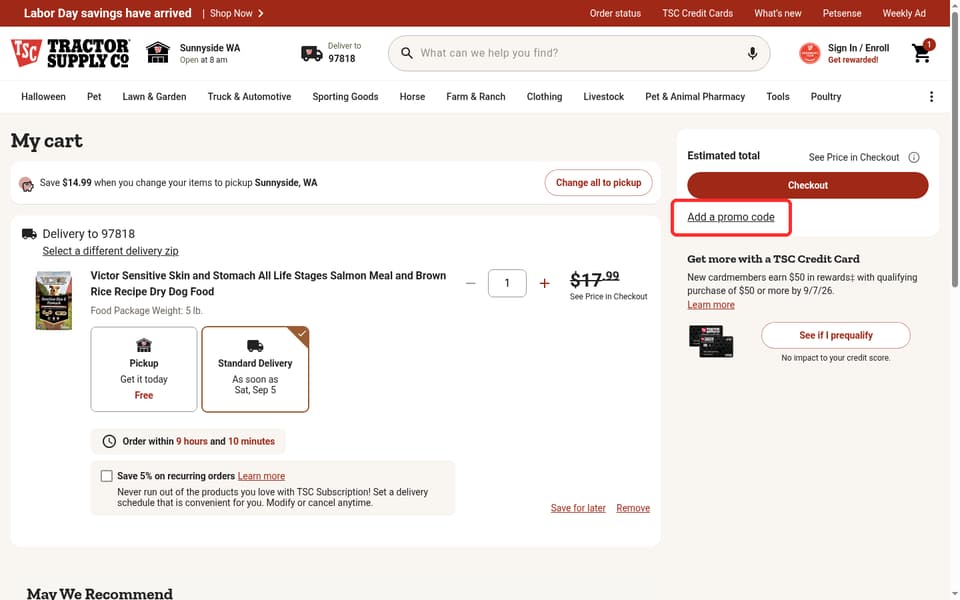Click Sign In / Enroll

pos(858,48)
